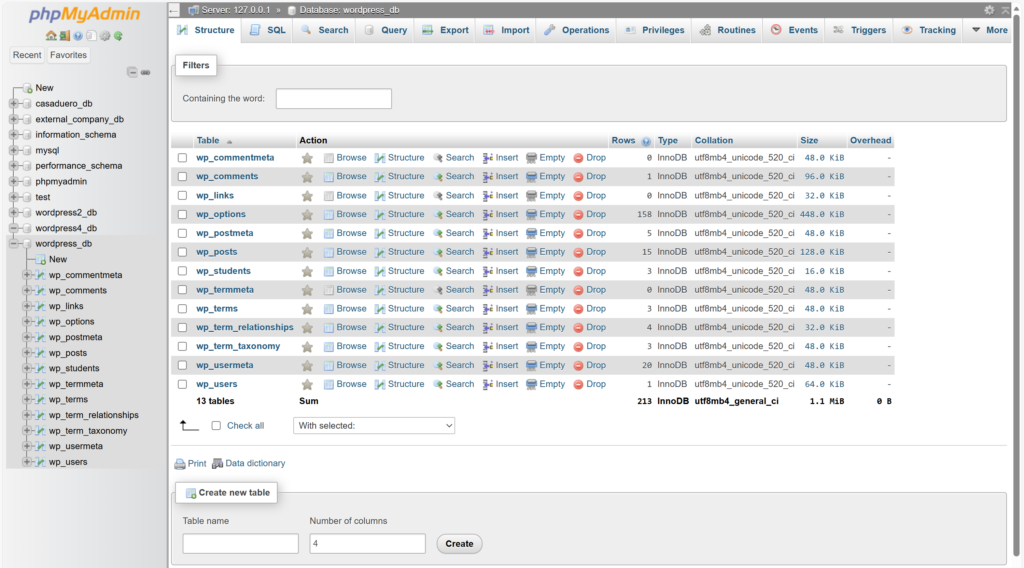Open navigation panel settings gear icon

(x=104, y=36)
